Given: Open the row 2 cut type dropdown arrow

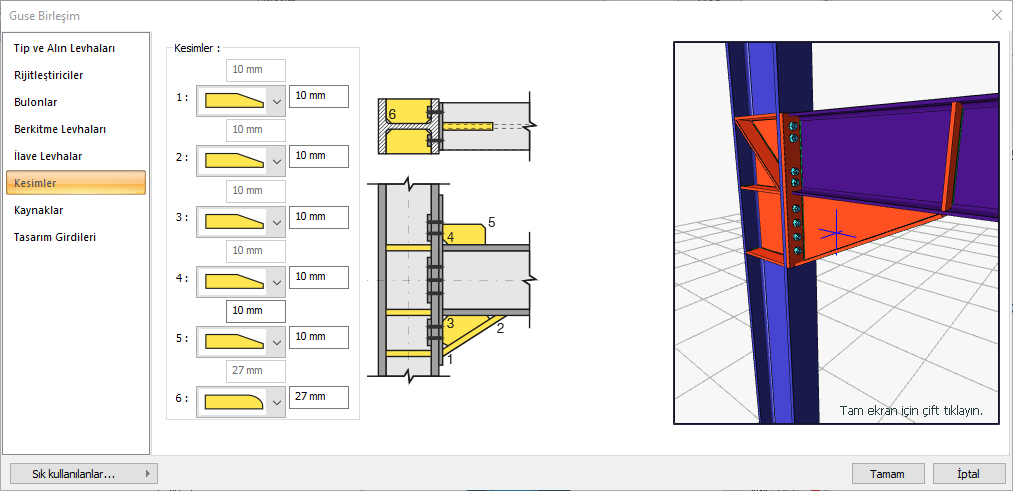Looking at the screenshot, I should [x=277, y=161].
